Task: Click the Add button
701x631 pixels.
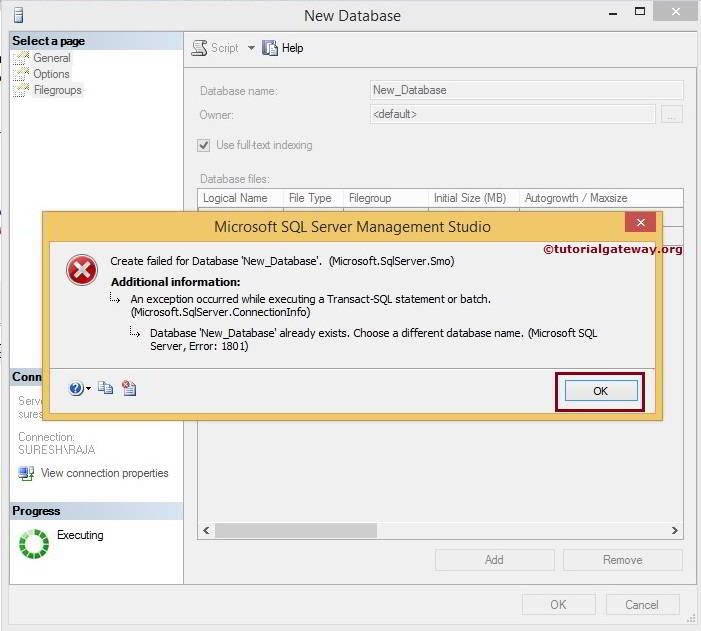Action: pos(494,560)
